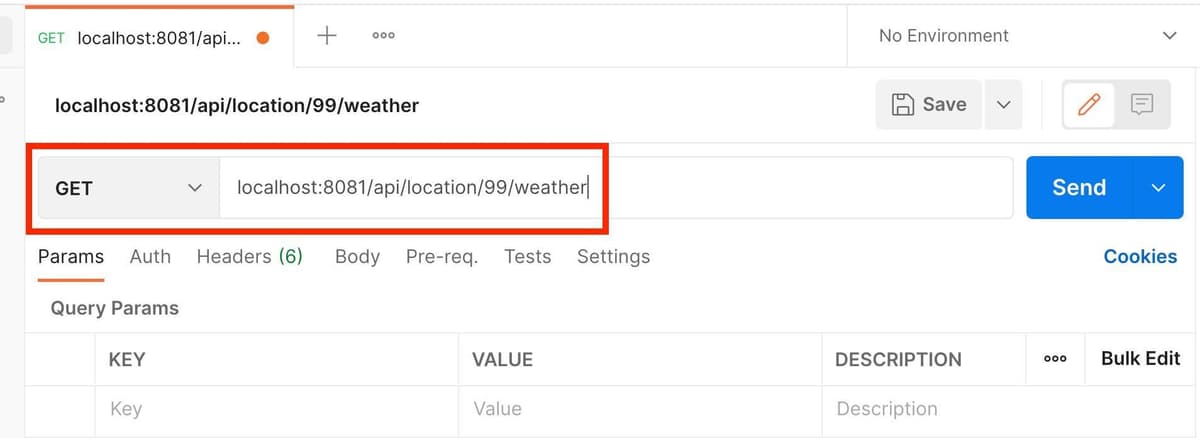Viewport: 1200px width, 438px height.
Task: Open the GET method dropdown
Action: 128,188
